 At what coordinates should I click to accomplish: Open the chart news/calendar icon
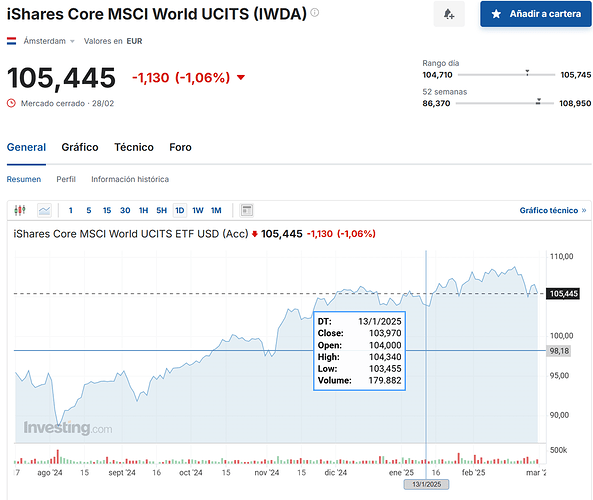tap(247, 210)
